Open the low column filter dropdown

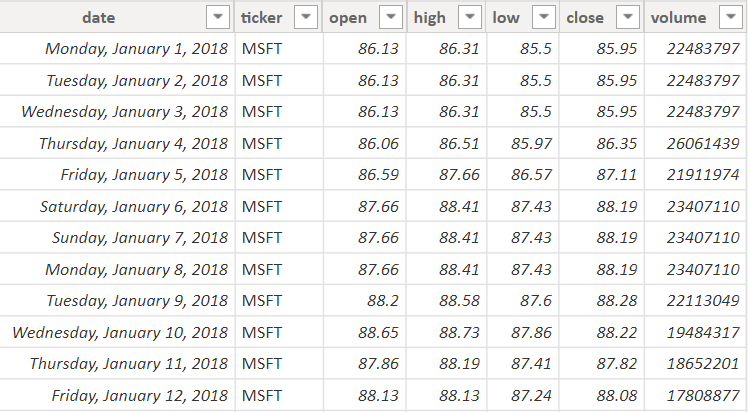[543, 17]
